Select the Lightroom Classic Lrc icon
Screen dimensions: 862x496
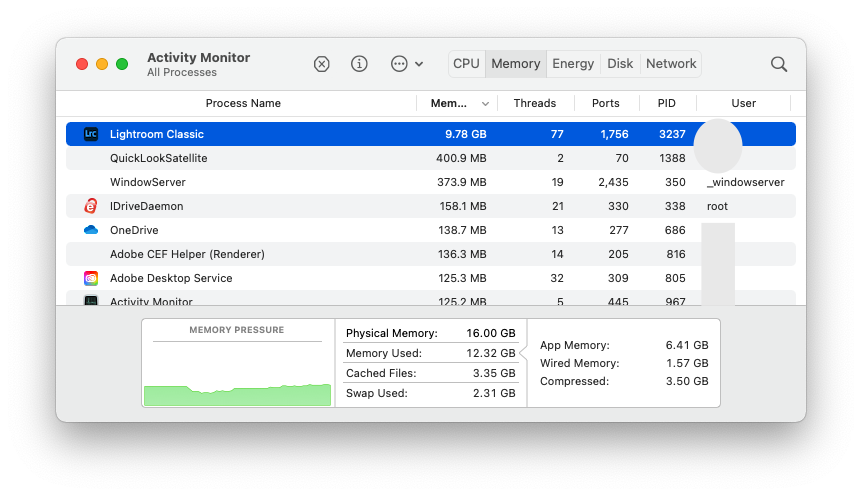point(91,134)
